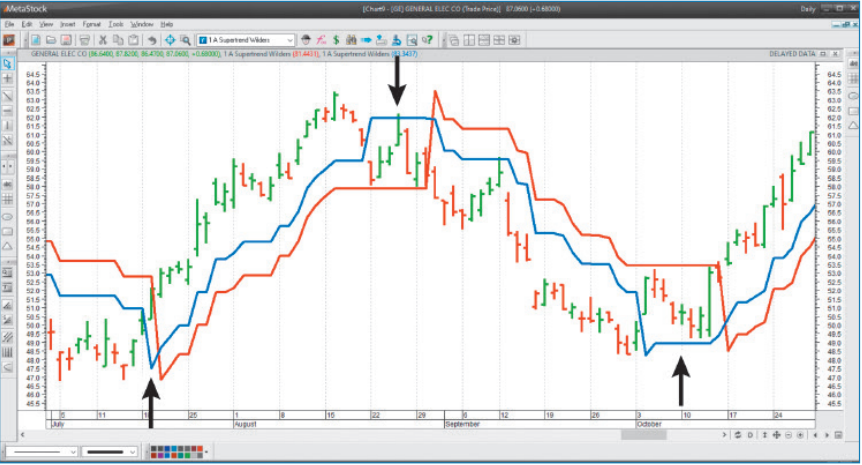This screenshot has height=465, width=862.
Task: Click the New chart icon in toolbar
Action: pos(34,40)
